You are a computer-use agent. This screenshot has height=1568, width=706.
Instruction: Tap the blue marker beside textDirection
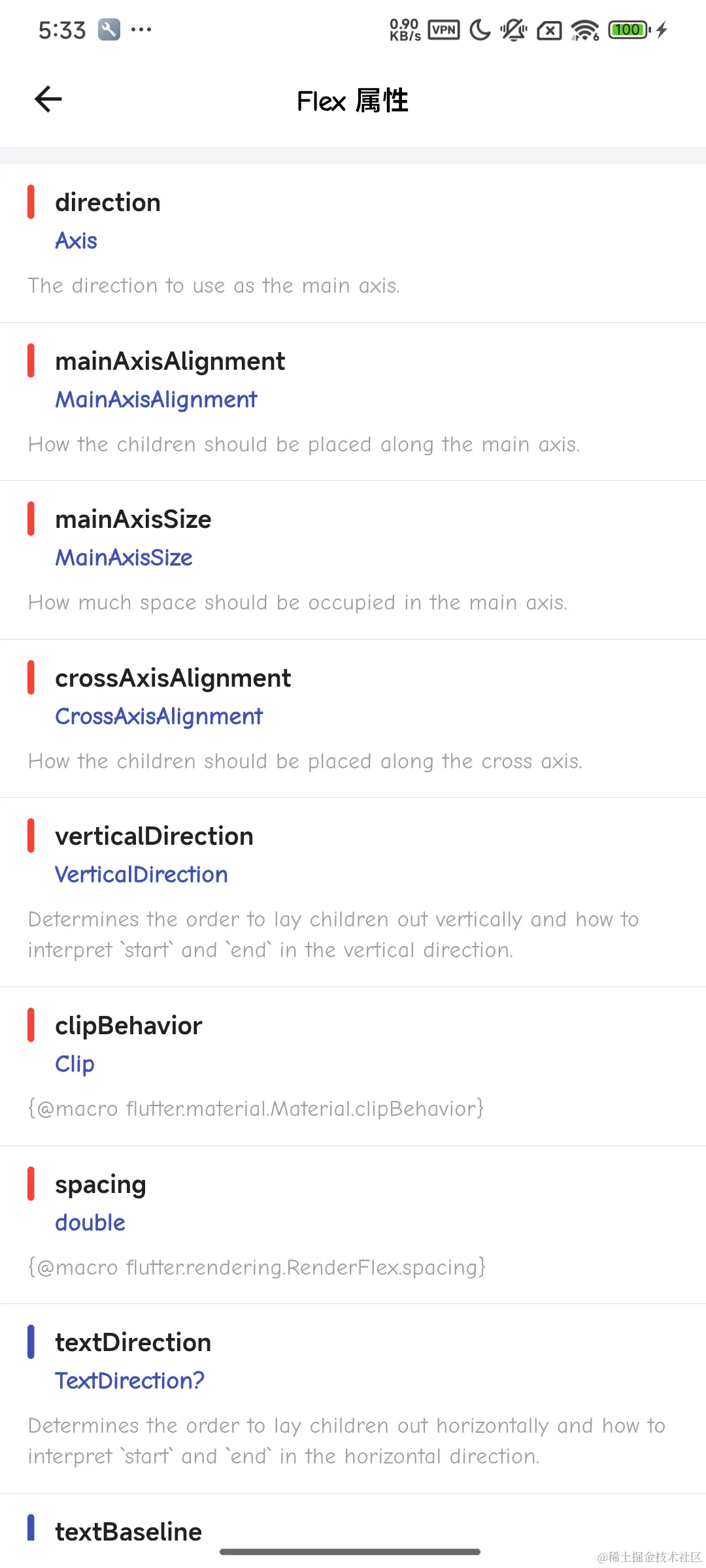(31, 1342)
